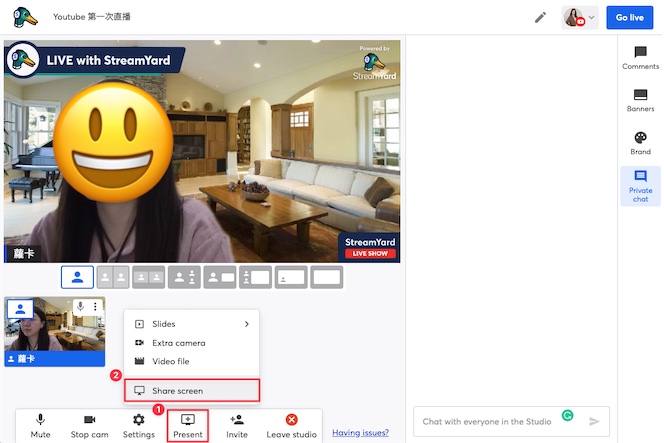Toggle participant on stage icon in thumbnail

20,309
